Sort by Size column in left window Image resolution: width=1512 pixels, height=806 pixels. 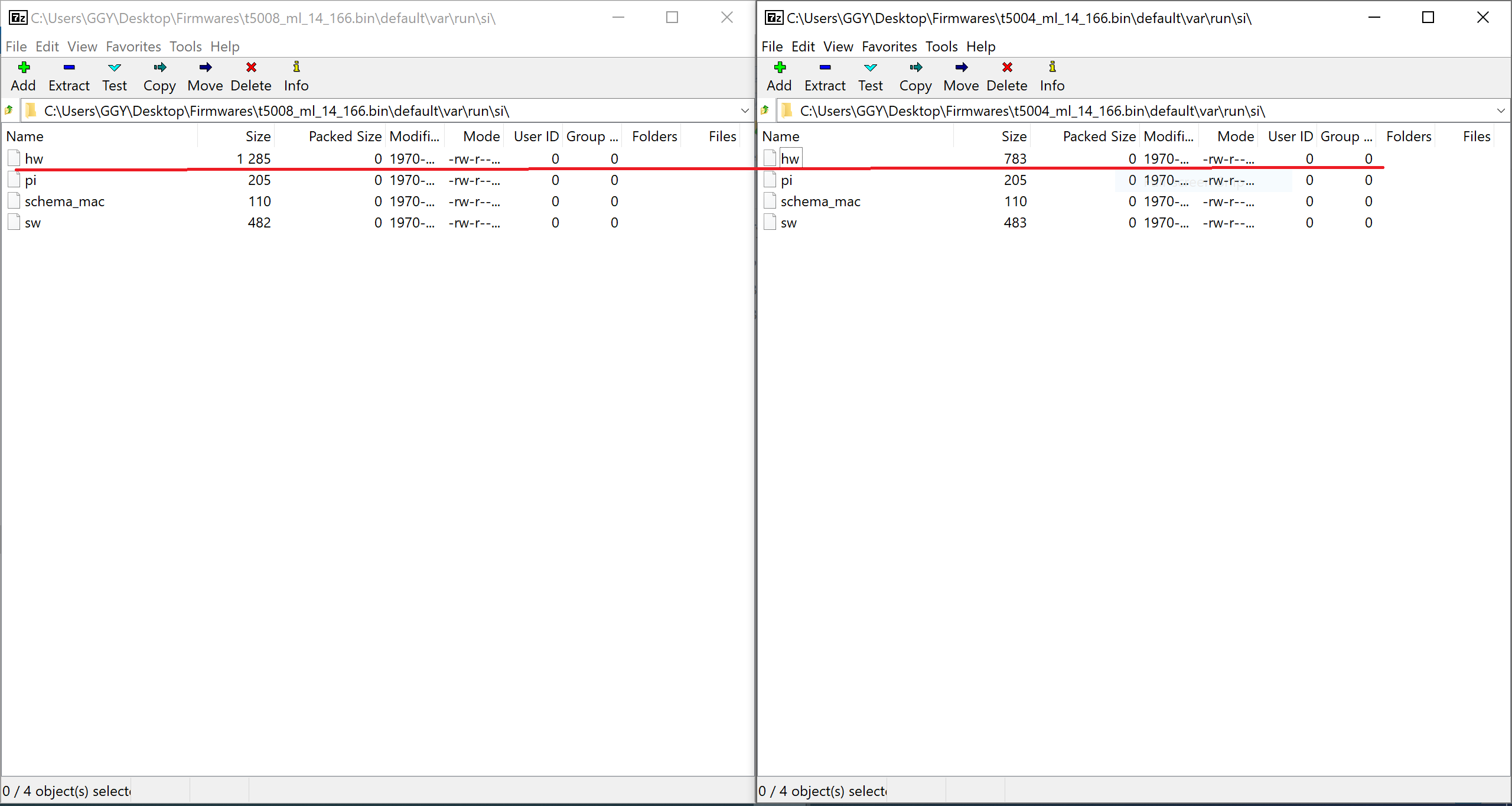(258, 136)
